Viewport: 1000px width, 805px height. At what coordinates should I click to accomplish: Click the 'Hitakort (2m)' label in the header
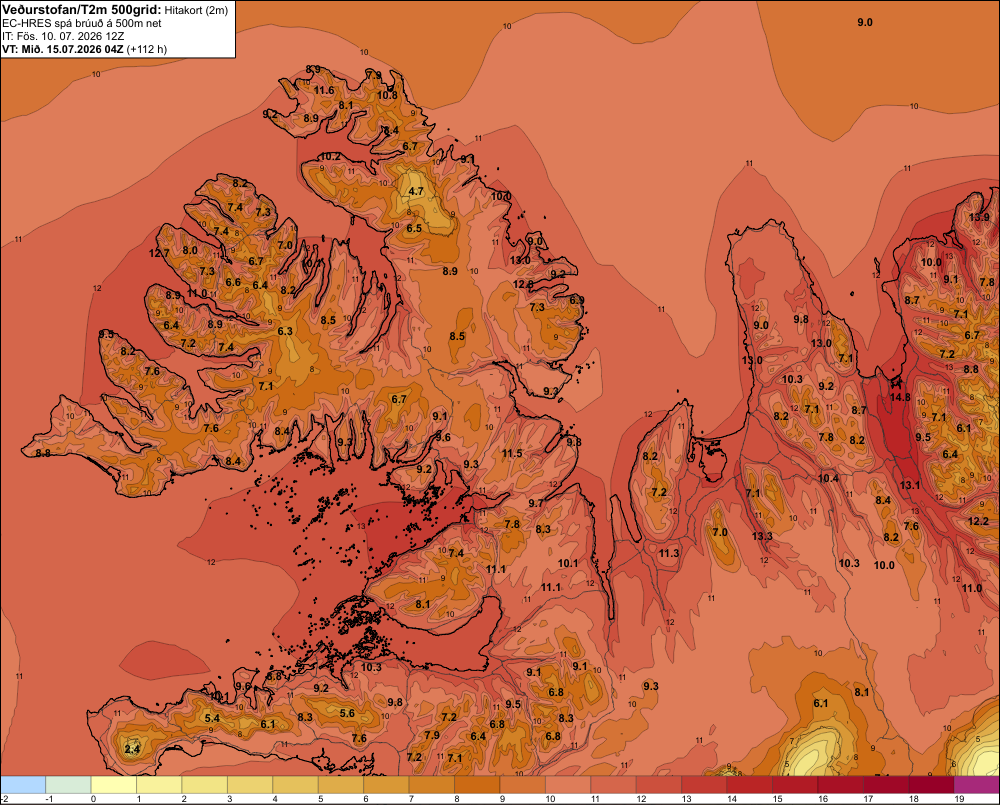(196, 10)
